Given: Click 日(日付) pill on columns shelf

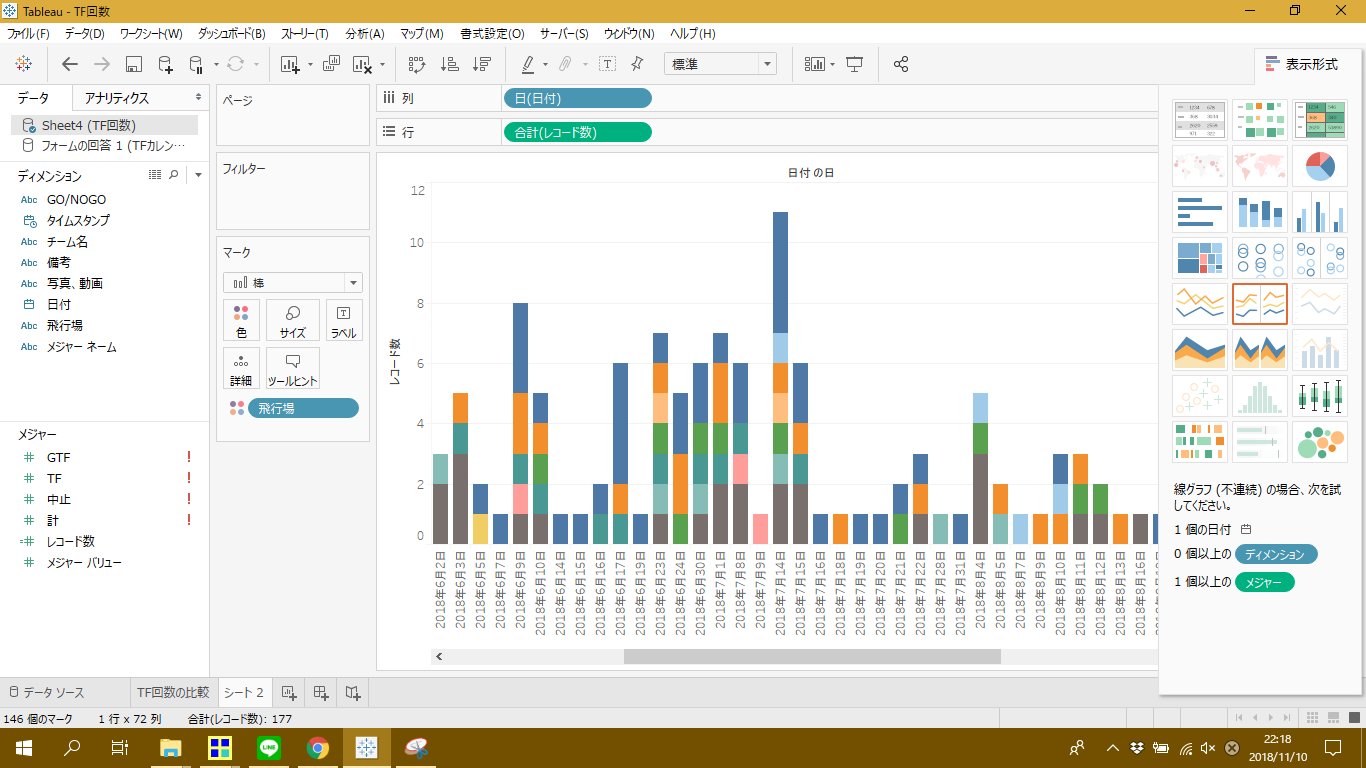Looking at the screenshot, I should (577, 98).
